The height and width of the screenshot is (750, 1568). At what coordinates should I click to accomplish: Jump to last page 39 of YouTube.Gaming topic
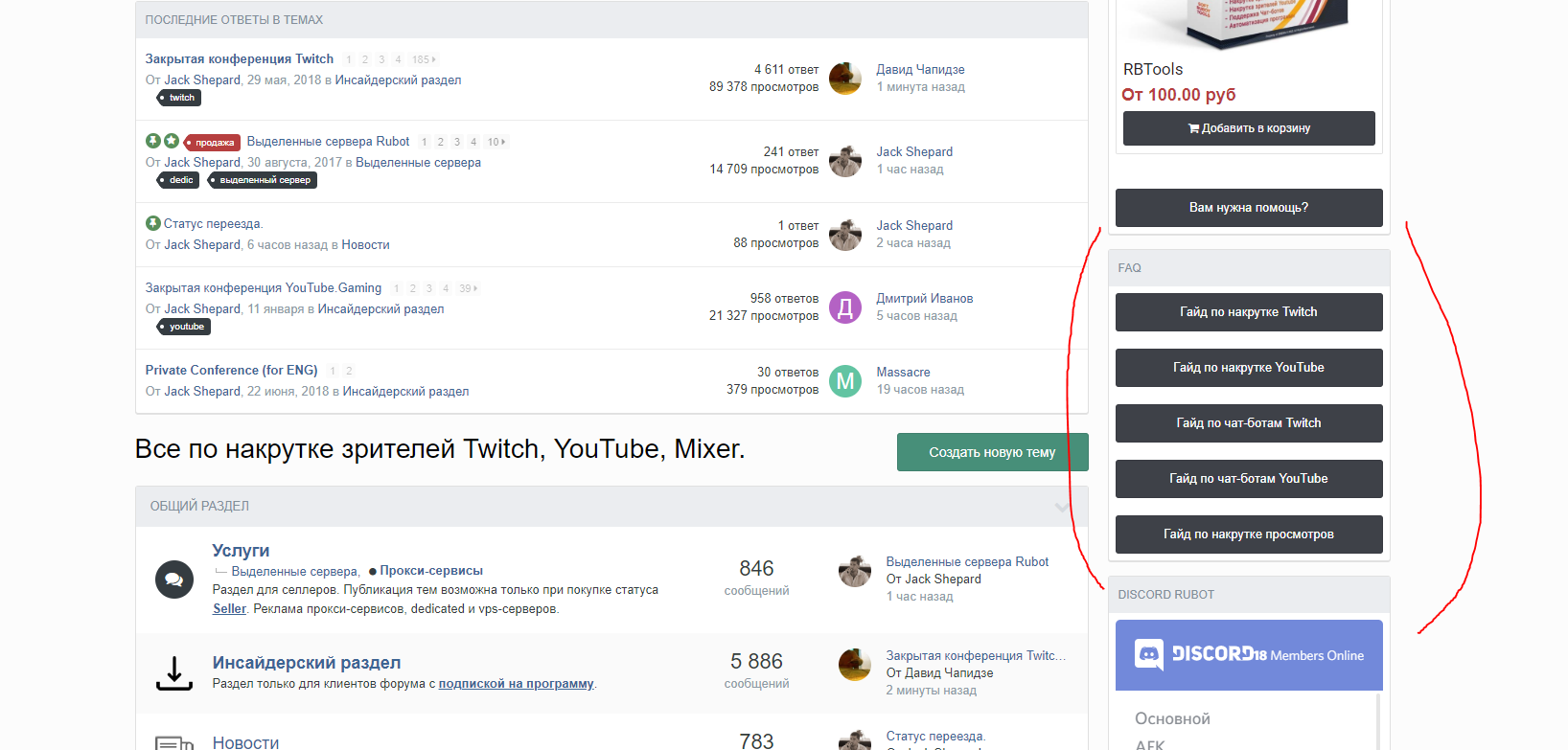pos(467,288)
